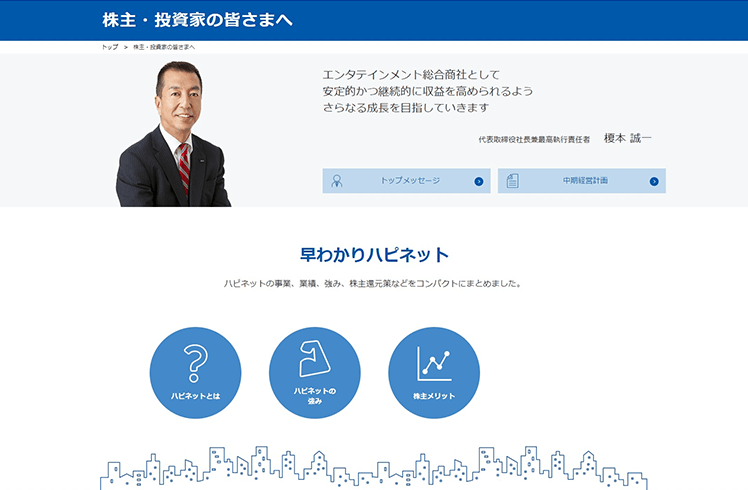Click the トップ breadcrumb link
The width and height of the screenshot is (748, 490).
click(x=110, y=47)
